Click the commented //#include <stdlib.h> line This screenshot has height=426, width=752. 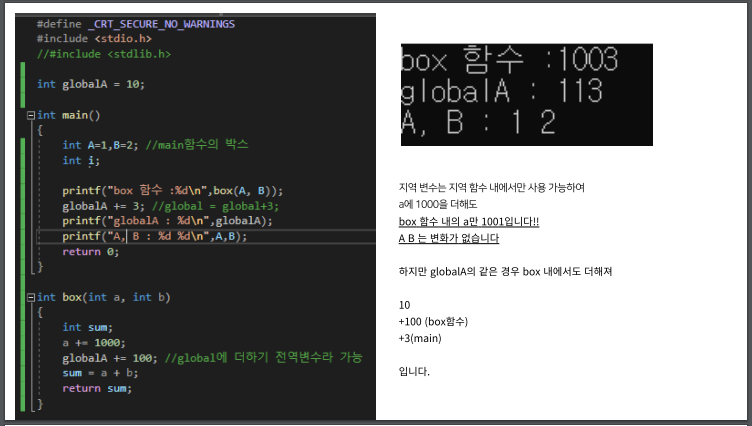coord(104,54)
